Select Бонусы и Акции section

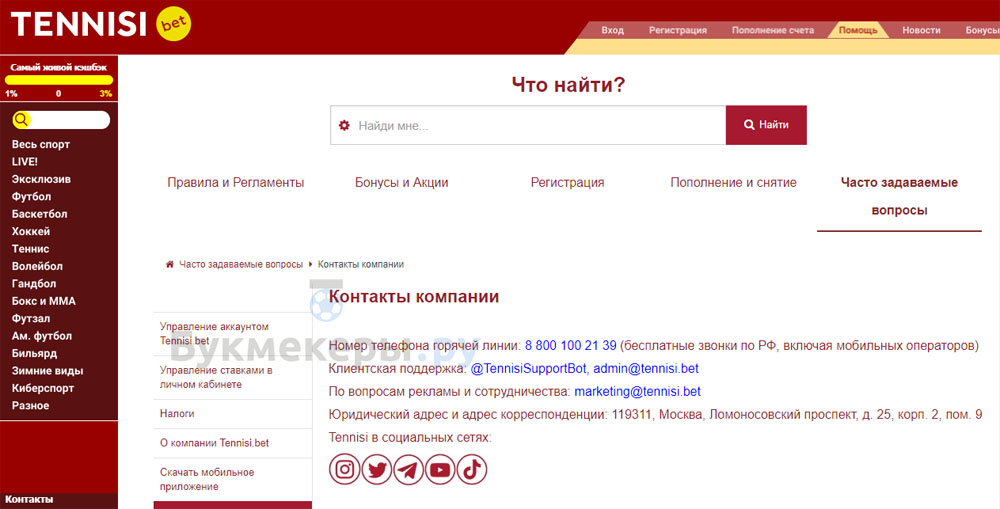pyautogui.click(x=401, y=183)
